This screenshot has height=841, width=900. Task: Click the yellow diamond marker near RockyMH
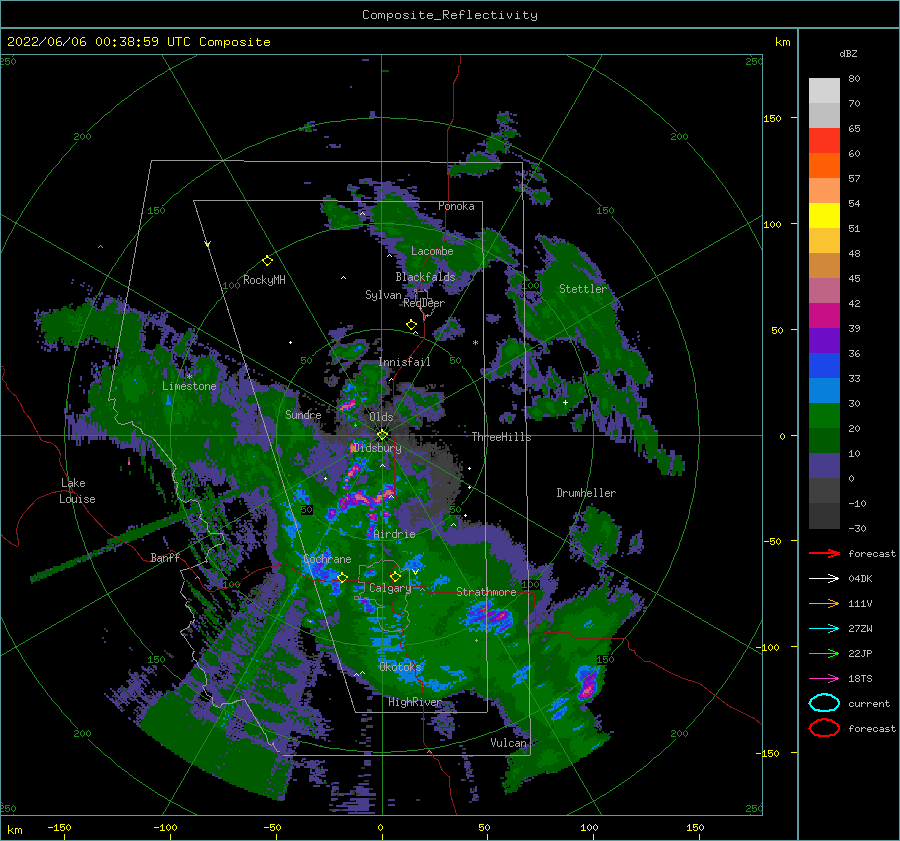[x=267, y=261]
